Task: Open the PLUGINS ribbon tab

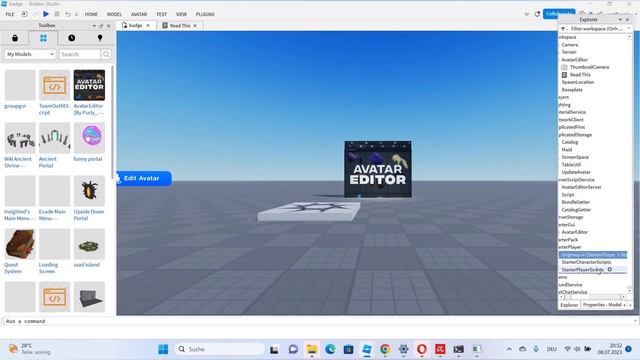Action: coord(205,14)
